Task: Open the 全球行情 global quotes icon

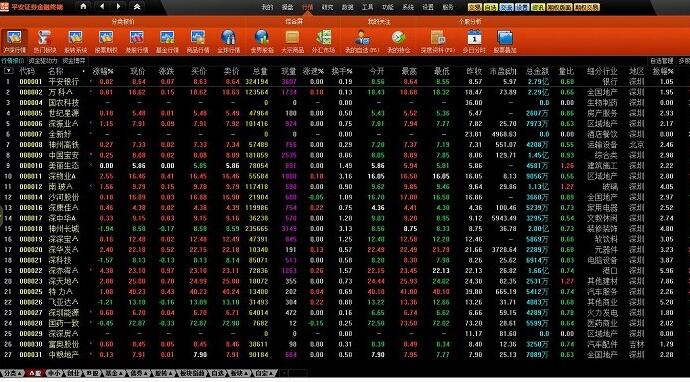Action: click(228, 41)
